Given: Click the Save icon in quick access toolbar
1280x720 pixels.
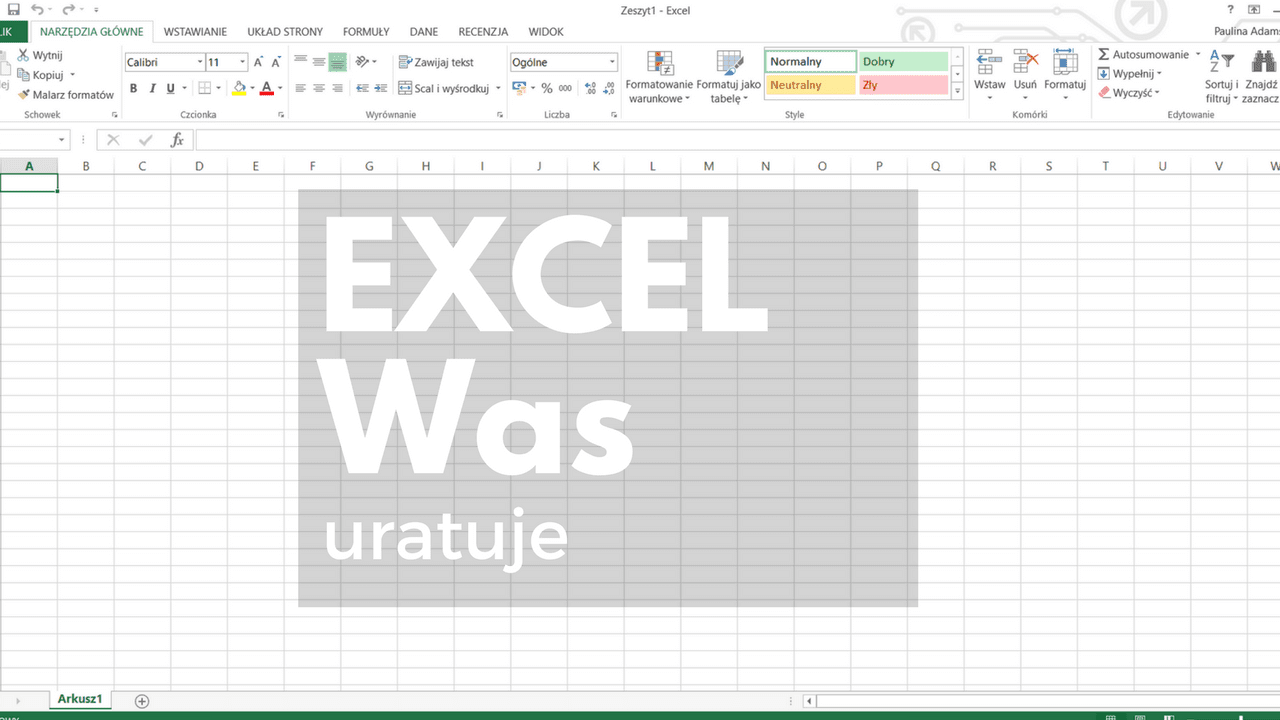Looking at the screenshot, I should 13,10.
